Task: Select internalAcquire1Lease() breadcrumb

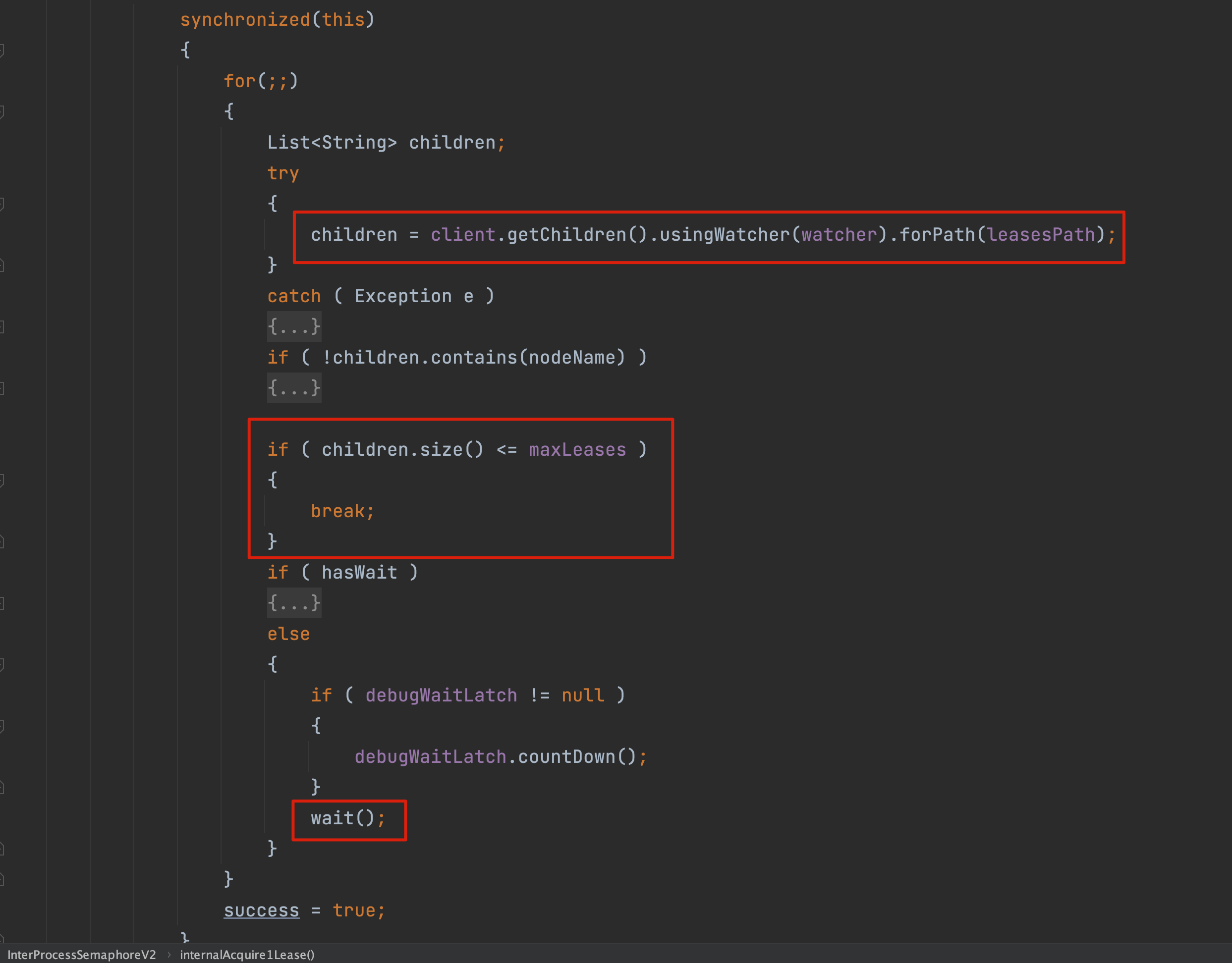Action: tap(247, 955)
